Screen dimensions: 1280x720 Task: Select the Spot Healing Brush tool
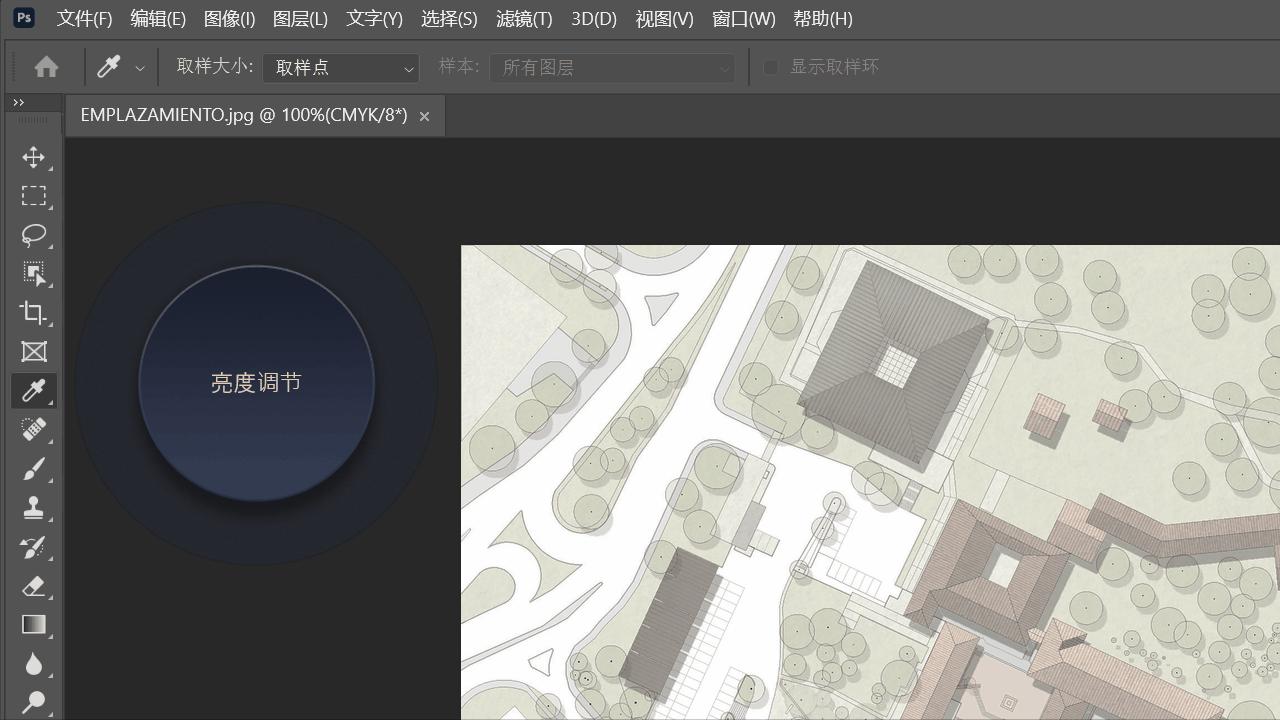(x=33, y=429)
